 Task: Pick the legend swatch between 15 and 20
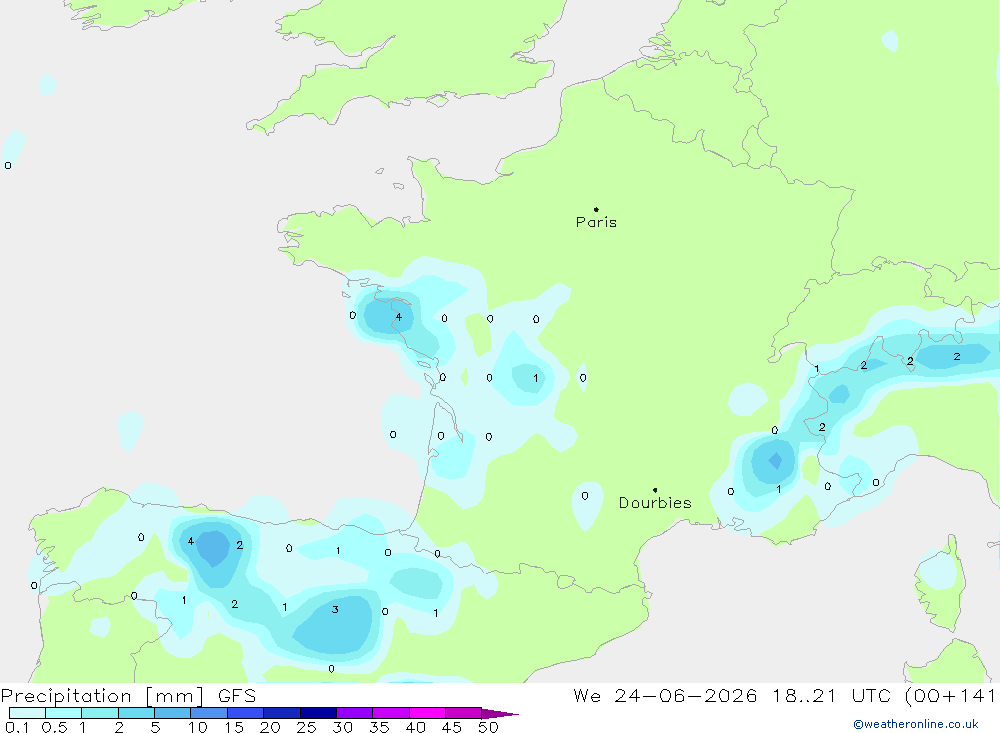tap(245, 713)
